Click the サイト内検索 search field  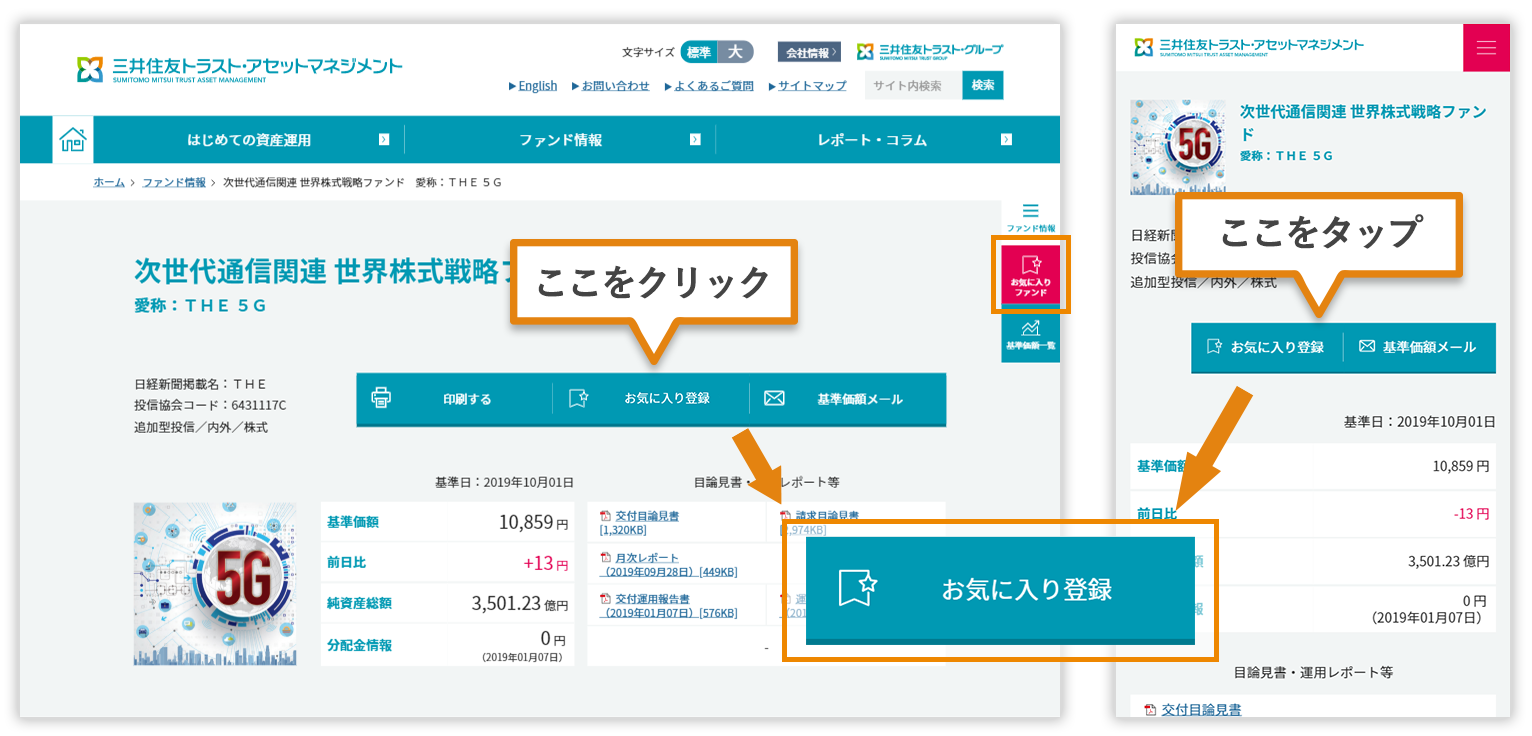point(913,86)
